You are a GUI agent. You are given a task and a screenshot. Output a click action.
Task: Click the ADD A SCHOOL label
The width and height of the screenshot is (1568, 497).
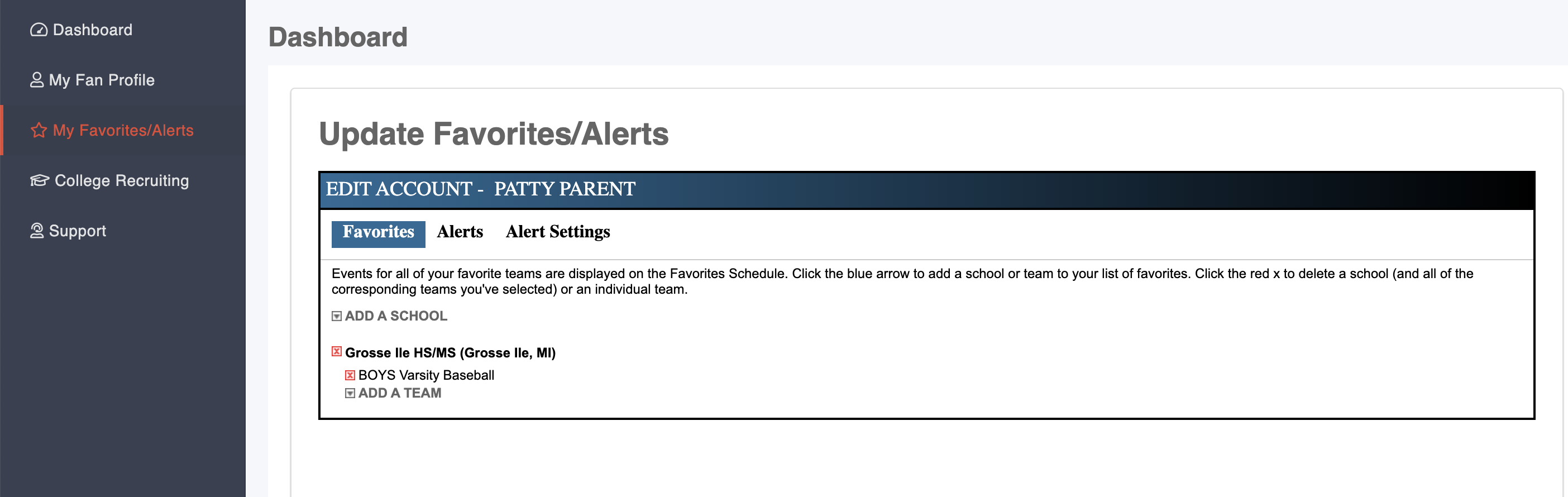click(x=396, y=316)
